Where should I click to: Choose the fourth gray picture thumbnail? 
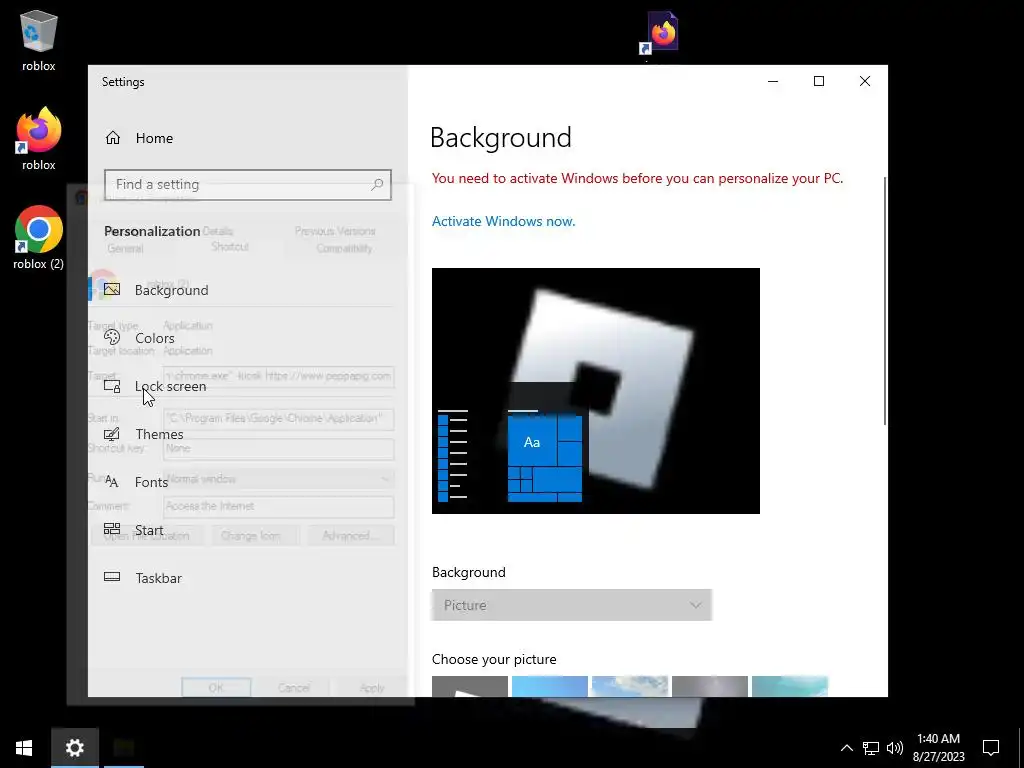710,686
